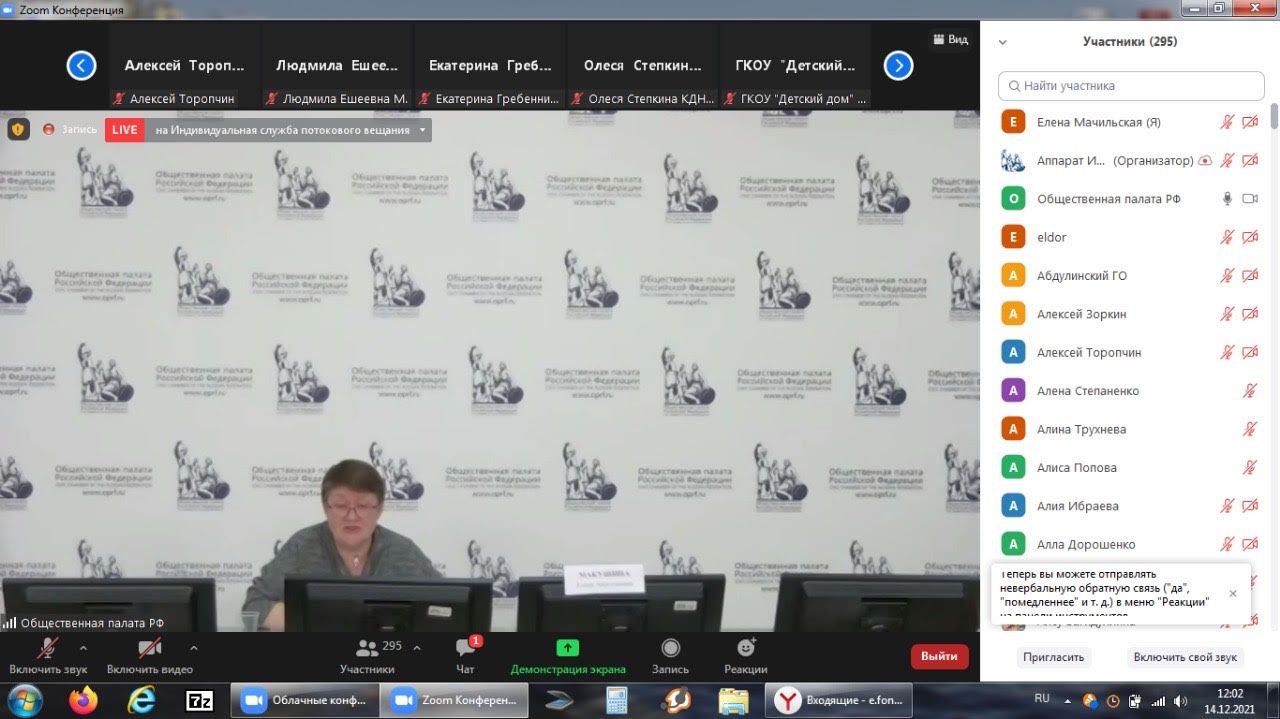Click the red LIVE badge

[125, 130]
